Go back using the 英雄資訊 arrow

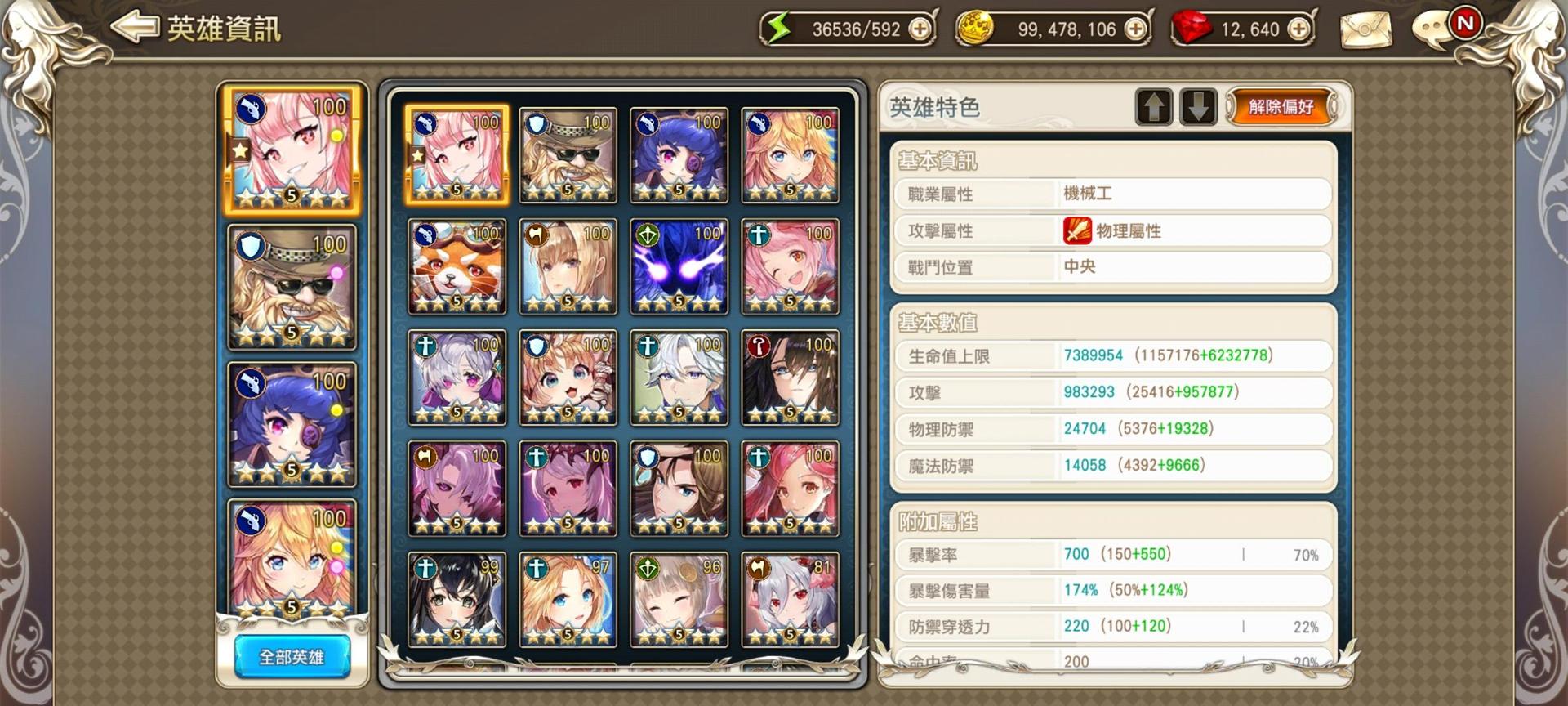pos(135,27)
